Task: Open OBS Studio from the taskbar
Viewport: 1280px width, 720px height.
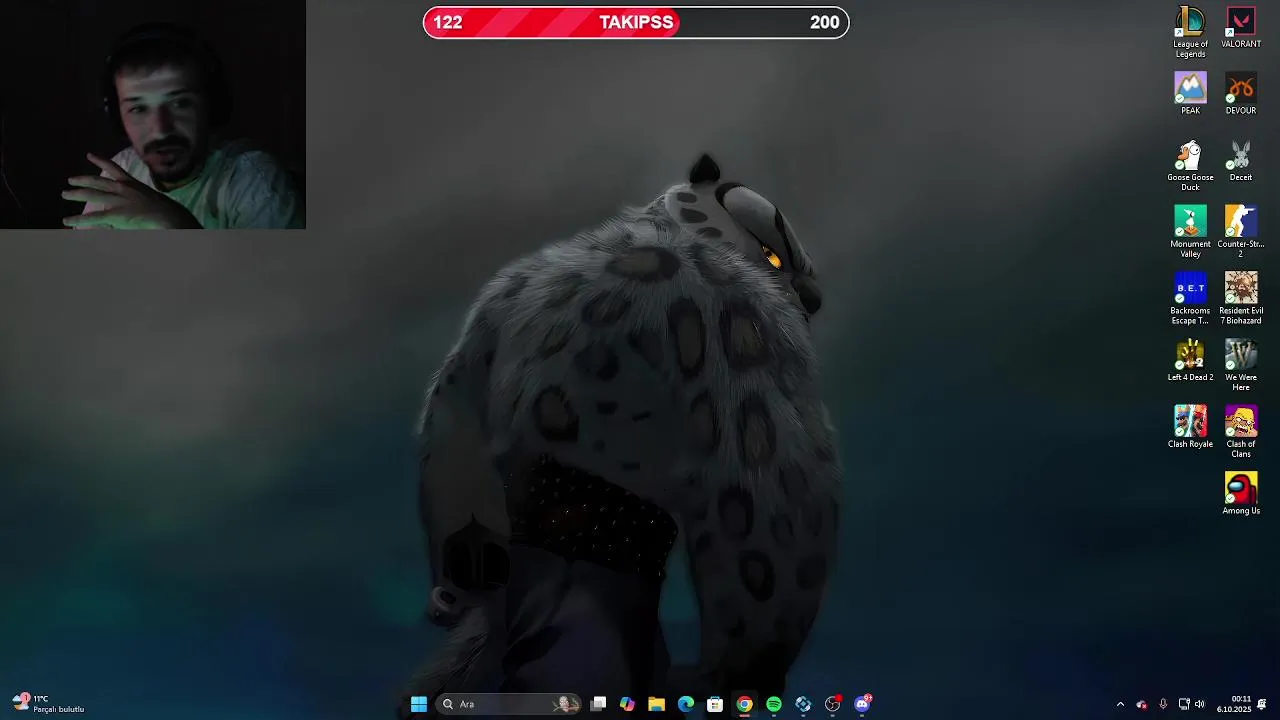Action: (x=833, y=704)
